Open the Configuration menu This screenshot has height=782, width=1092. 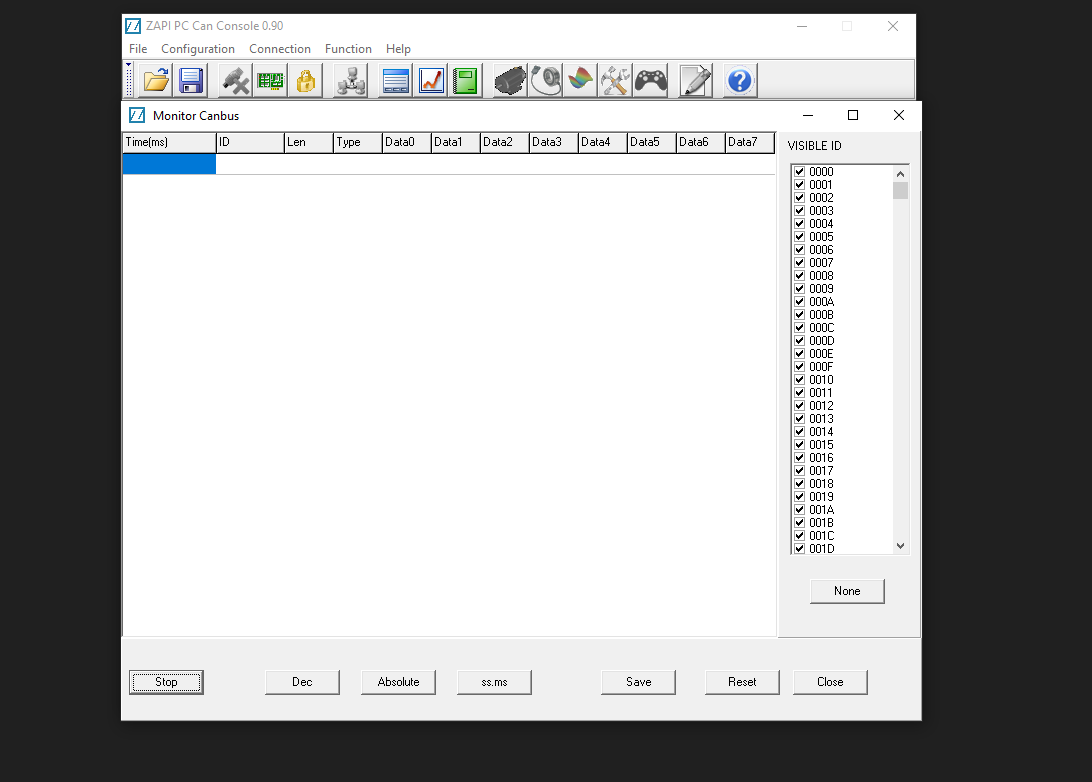(x=198, y=49)
